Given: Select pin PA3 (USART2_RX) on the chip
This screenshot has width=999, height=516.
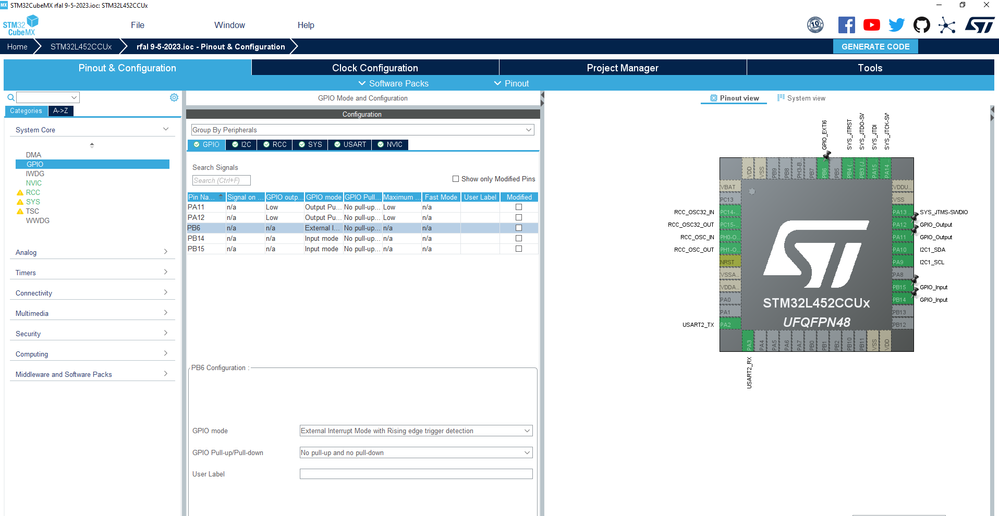Looking at the screenshot, I should point(749,341).
